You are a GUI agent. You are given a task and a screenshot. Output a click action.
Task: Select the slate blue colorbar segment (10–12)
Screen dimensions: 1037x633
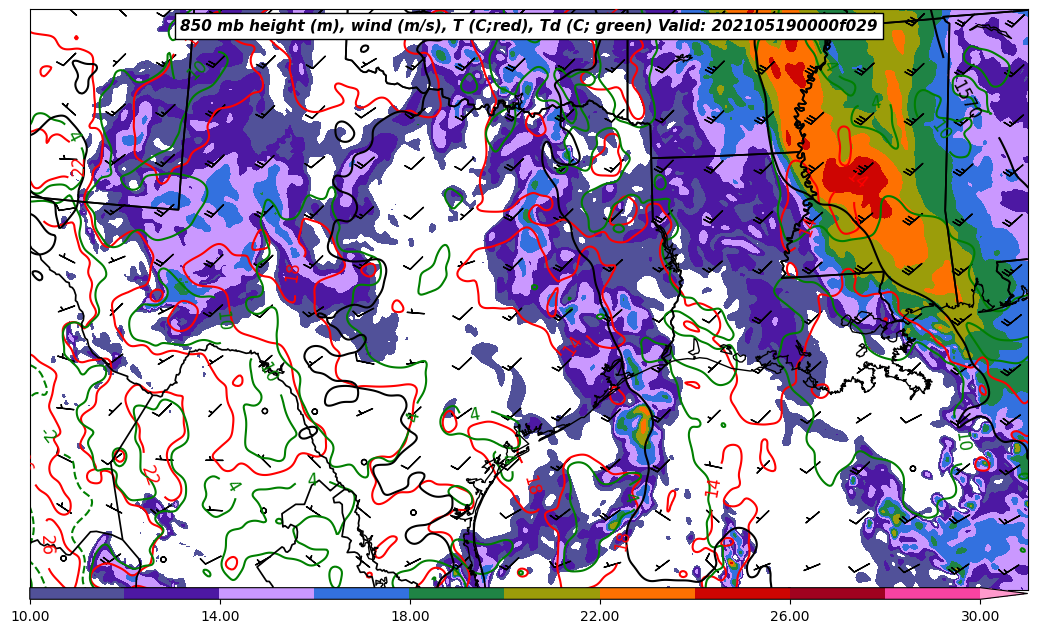77,593
